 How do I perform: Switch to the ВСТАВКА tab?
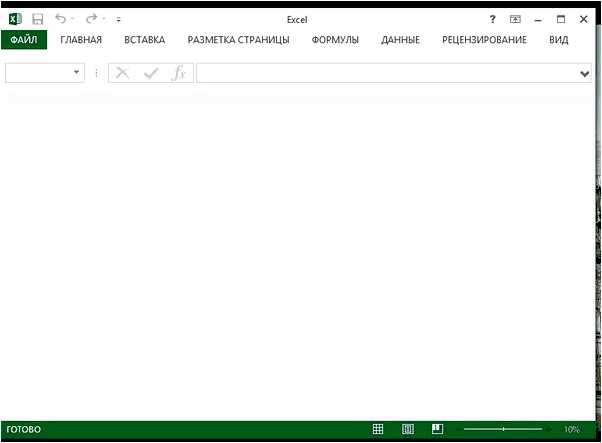click(x=145, y=40)
